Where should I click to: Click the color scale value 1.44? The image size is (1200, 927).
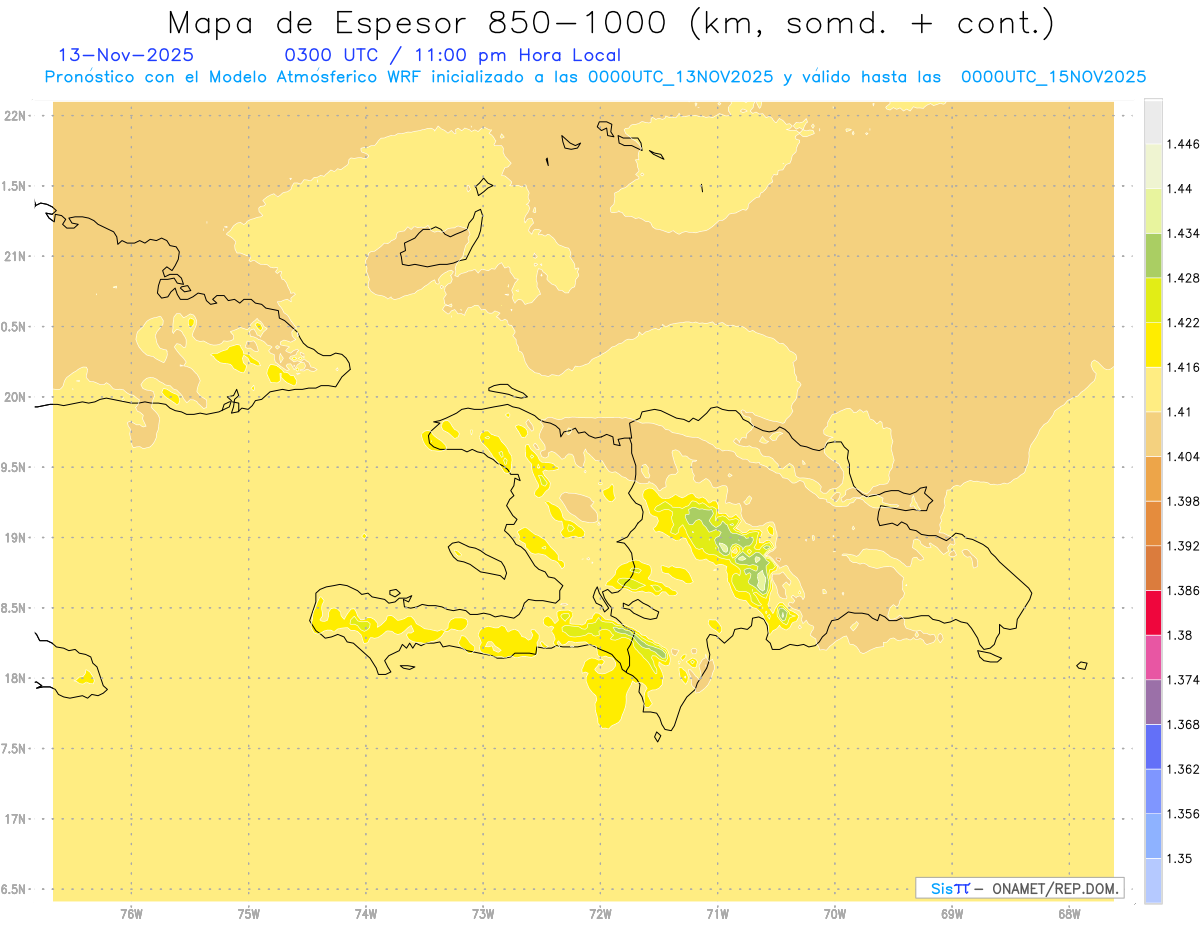tap(1180, 188)
